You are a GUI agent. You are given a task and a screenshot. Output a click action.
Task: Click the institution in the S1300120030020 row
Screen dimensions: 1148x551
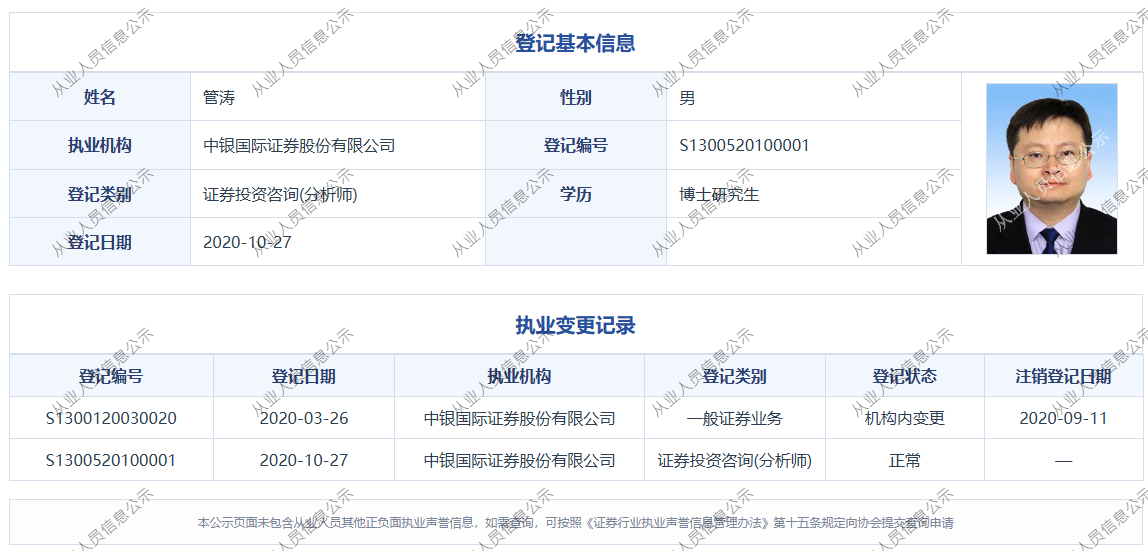tap(519, 419)
